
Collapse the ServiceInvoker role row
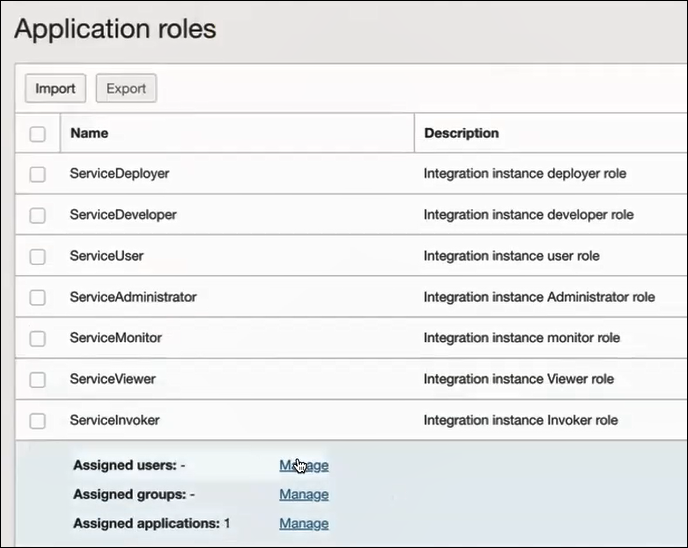click(x=114, y=420)
